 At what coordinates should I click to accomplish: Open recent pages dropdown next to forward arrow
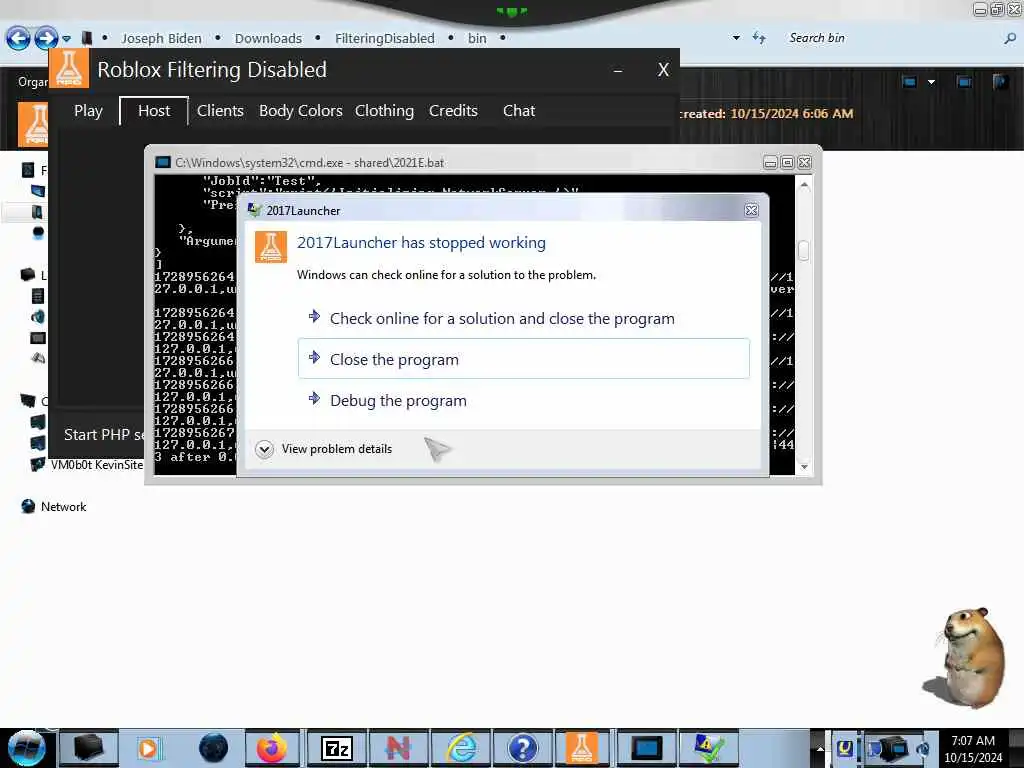pos(67,39)
